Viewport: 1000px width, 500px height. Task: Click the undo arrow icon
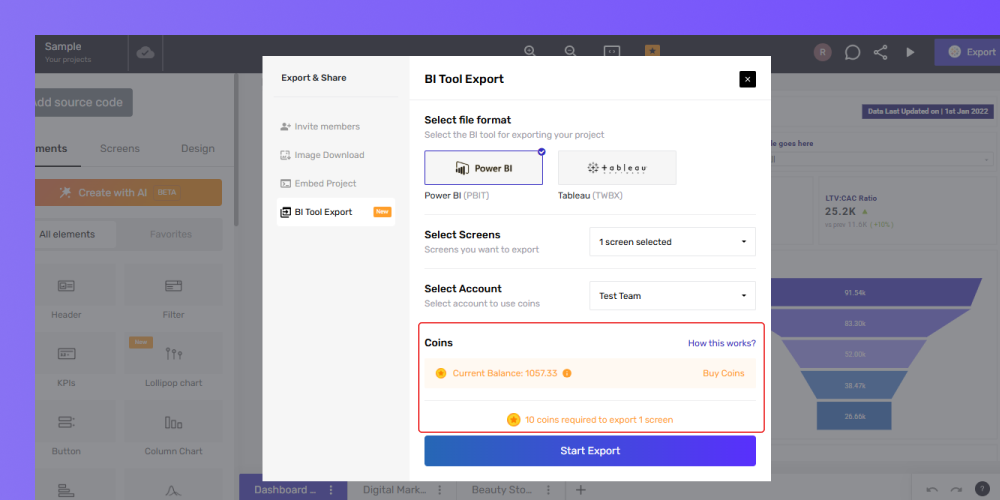tap(932, 490)
